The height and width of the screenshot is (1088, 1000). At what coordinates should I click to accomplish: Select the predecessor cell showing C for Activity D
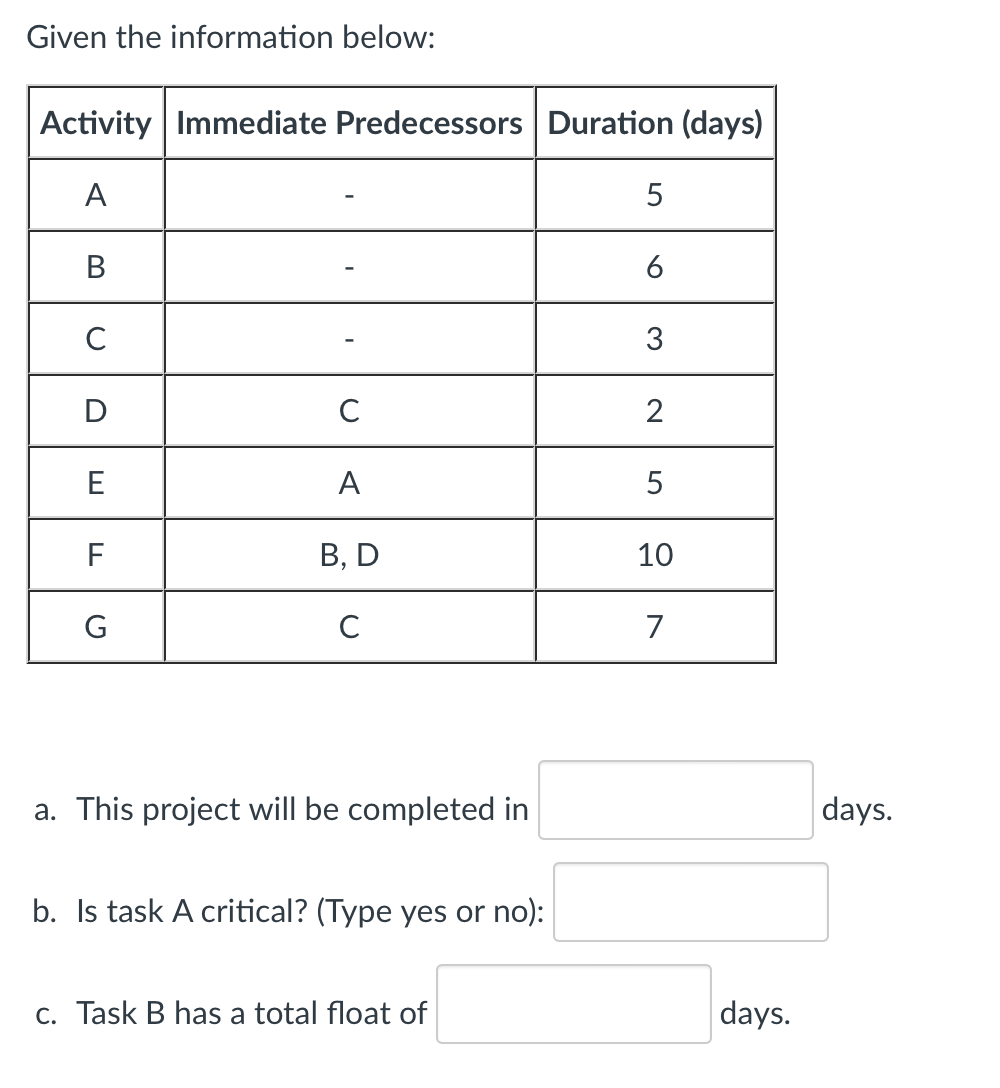(x=349, y=411)
